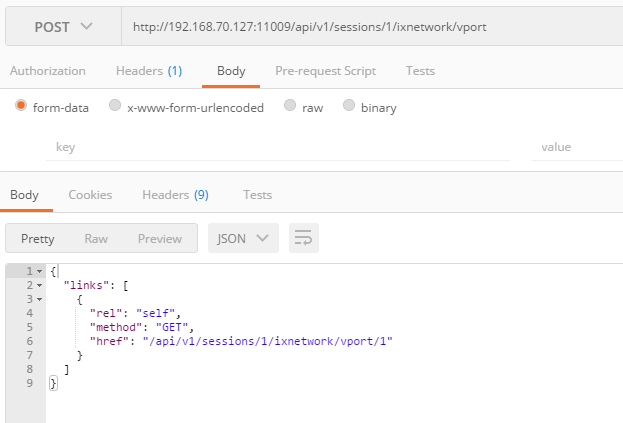The height and width of the screenshot is (423, 623).
Task: Collapse the root object at line 1
Action: (39, 272)
